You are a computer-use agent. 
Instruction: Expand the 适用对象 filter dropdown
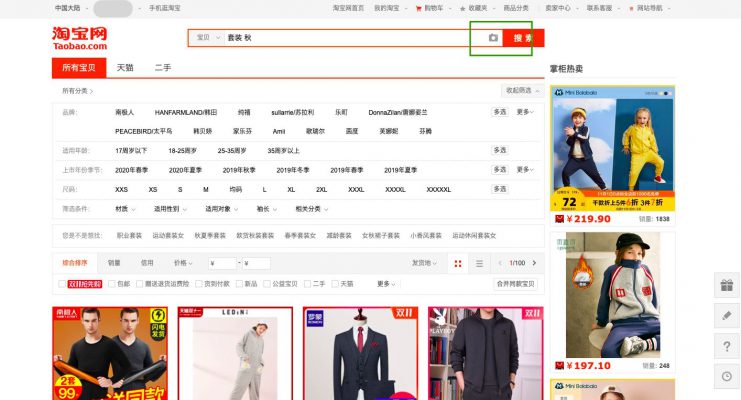[x=222, y=209]
